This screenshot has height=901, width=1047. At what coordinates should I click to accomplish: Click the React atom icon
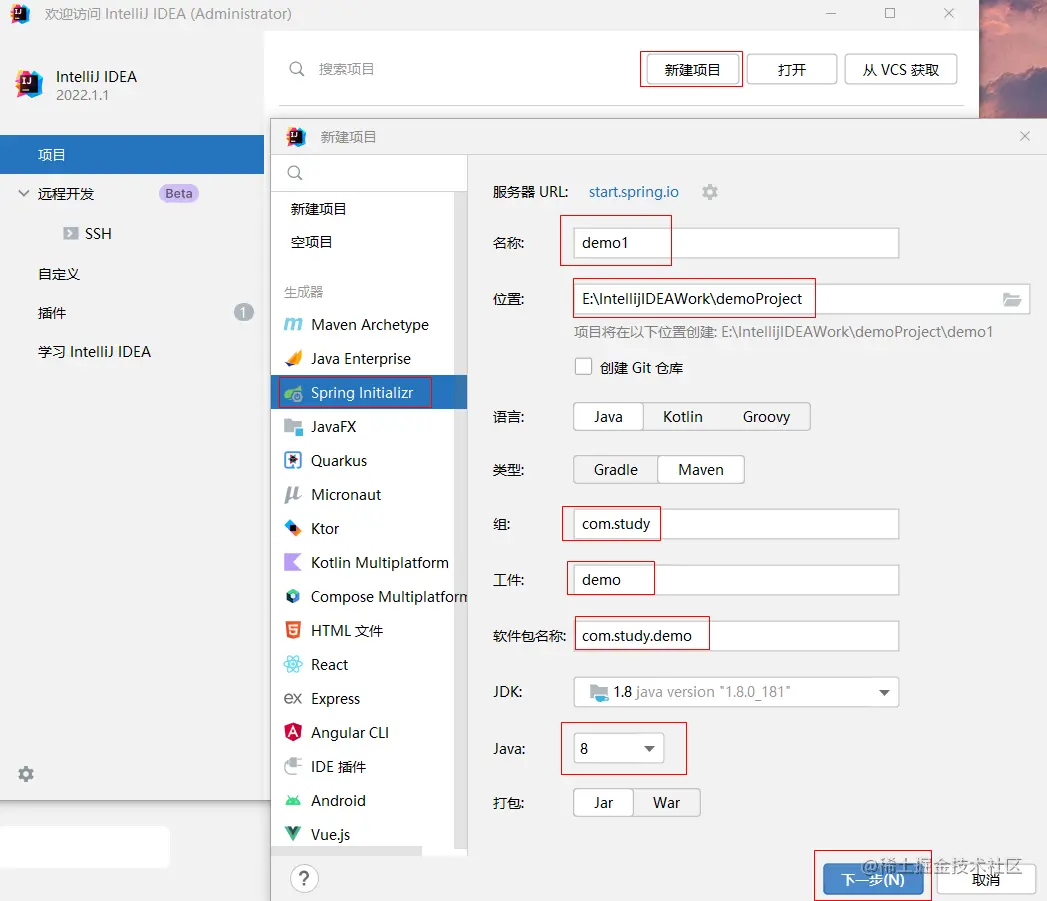292,665
